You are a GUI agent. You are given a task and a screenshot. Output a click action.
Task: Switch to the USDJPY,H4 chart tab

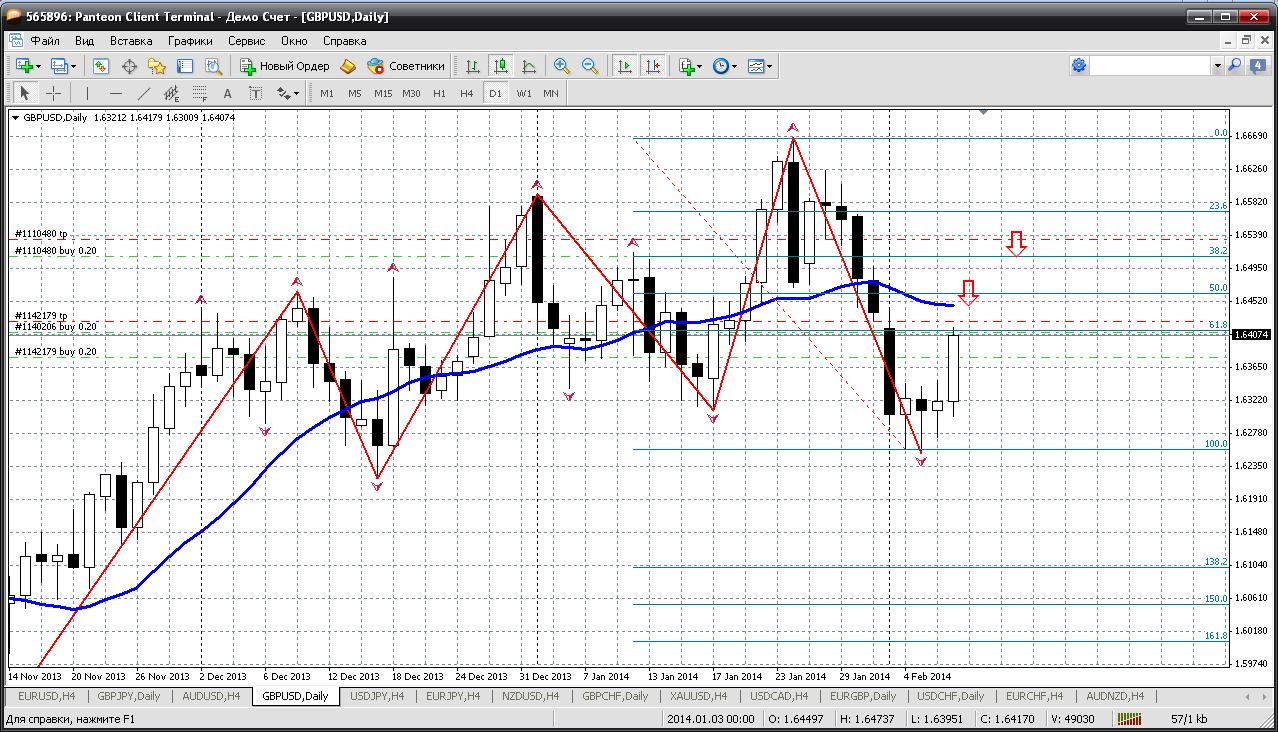coord(376,696)
